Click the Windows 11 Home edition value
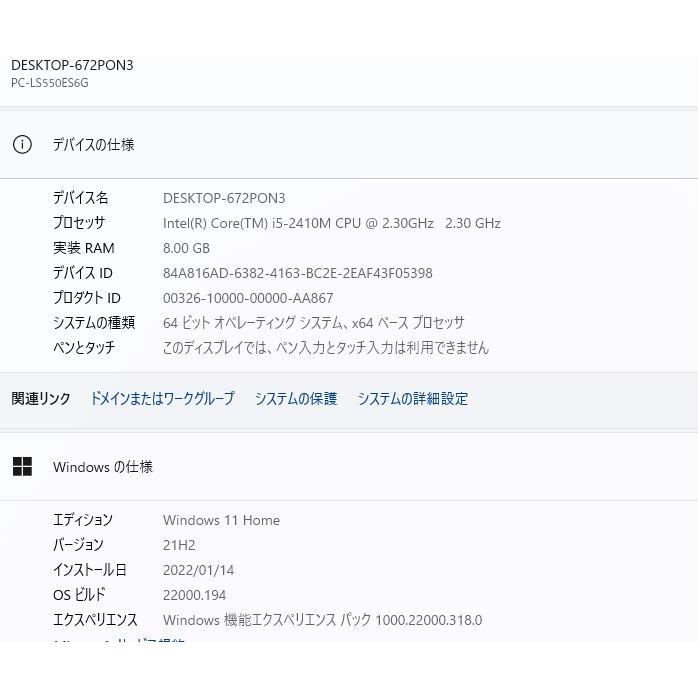Screen dimensions: 698x698 pos(221,520)
